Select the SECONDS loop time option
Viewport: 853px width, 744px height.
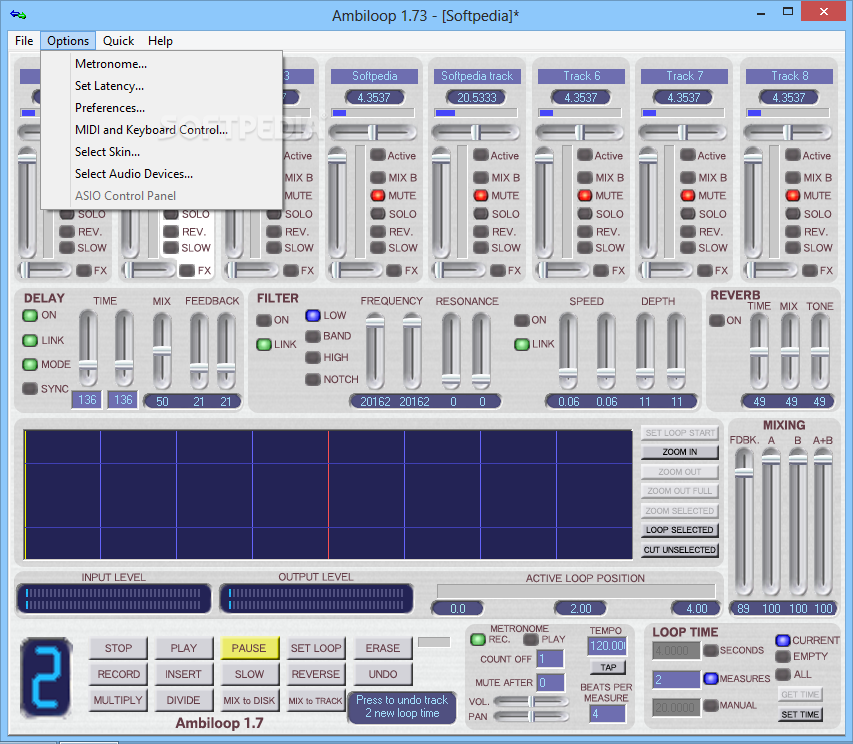click(x=710, y=650)
